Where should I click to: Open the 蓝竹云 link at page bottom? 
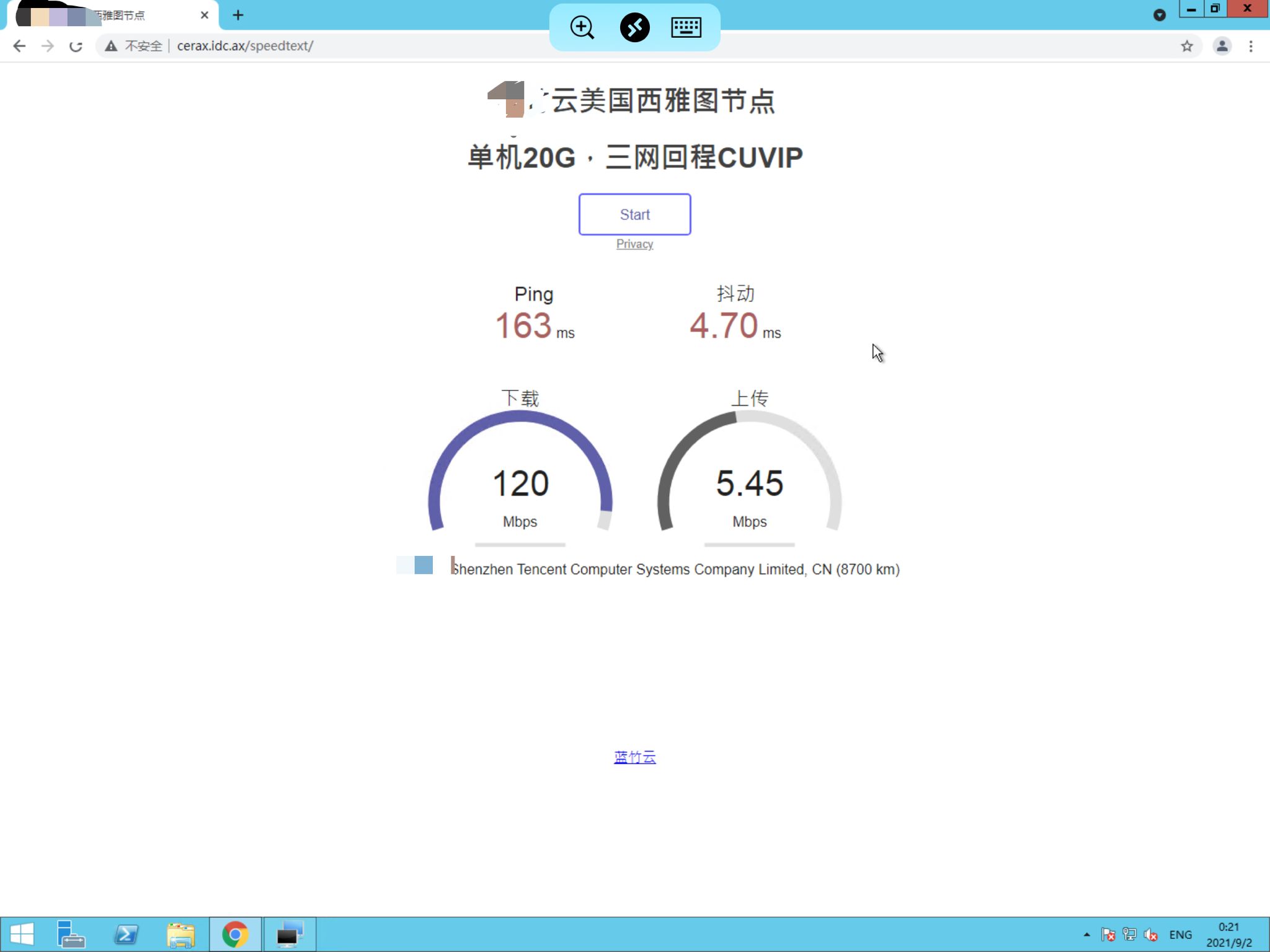[634, 756]
